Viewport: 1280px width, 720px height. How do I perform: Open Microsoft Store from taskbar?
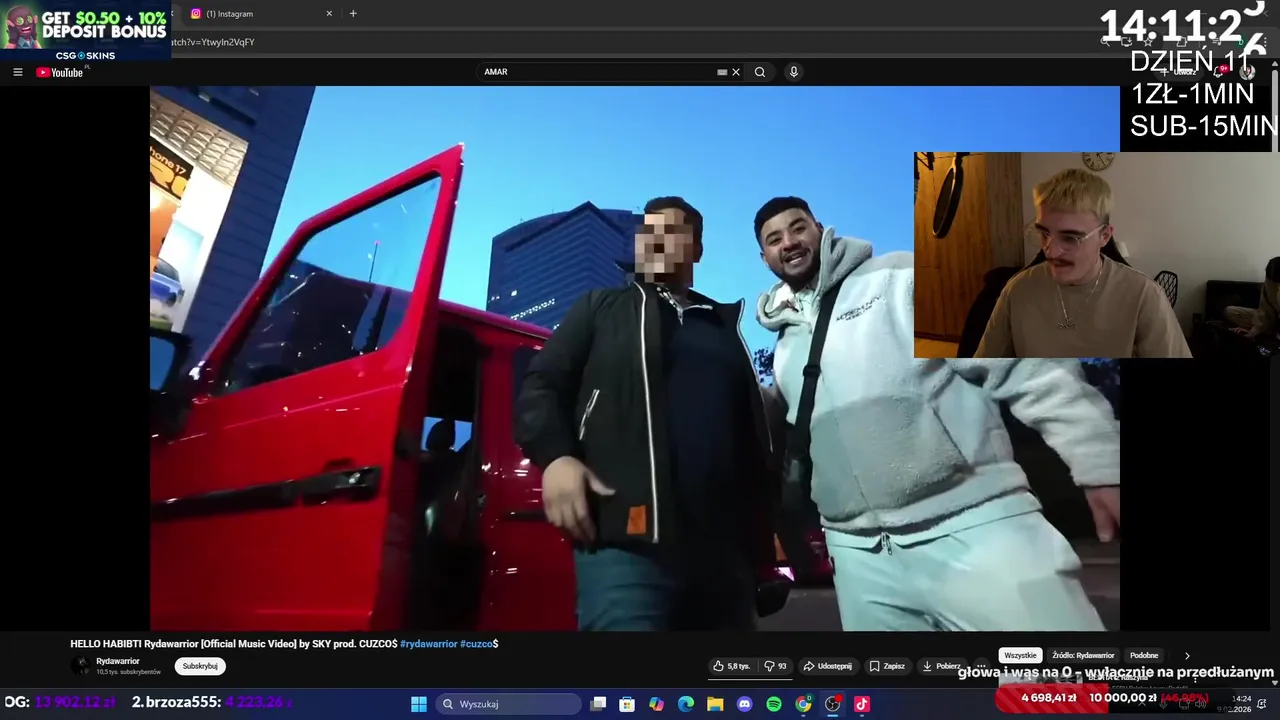click(x=627, y=704)
